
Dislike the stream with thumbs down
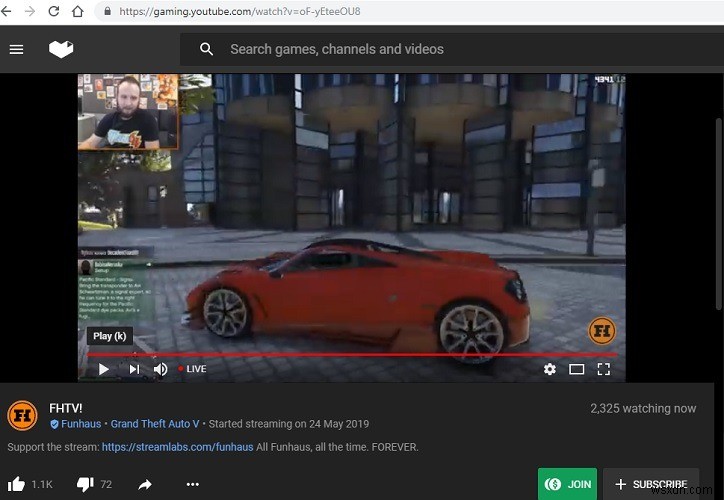coord(85,484)
